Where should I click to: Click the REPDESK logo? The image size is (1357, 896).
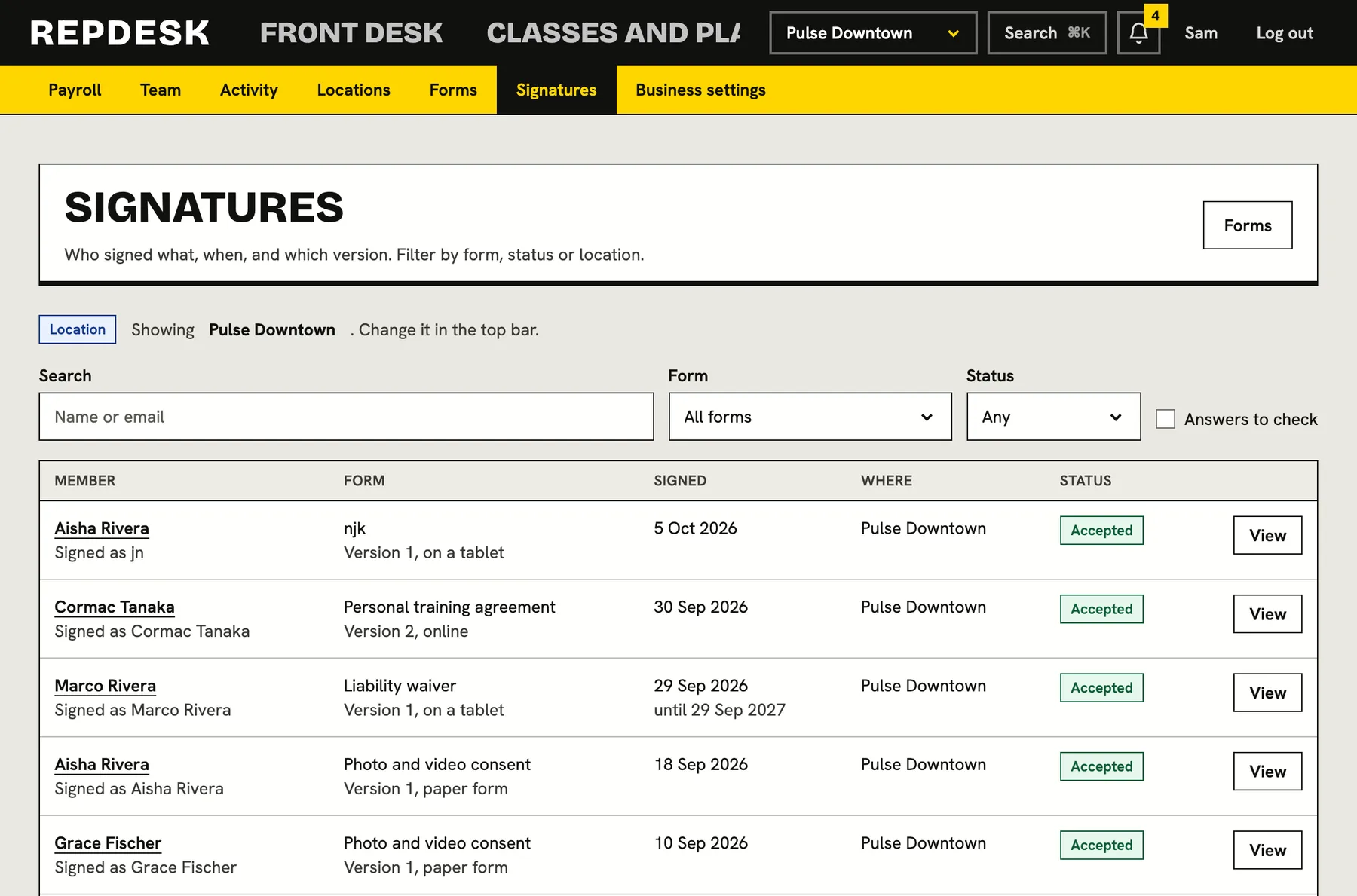click(x=120, y=33)
